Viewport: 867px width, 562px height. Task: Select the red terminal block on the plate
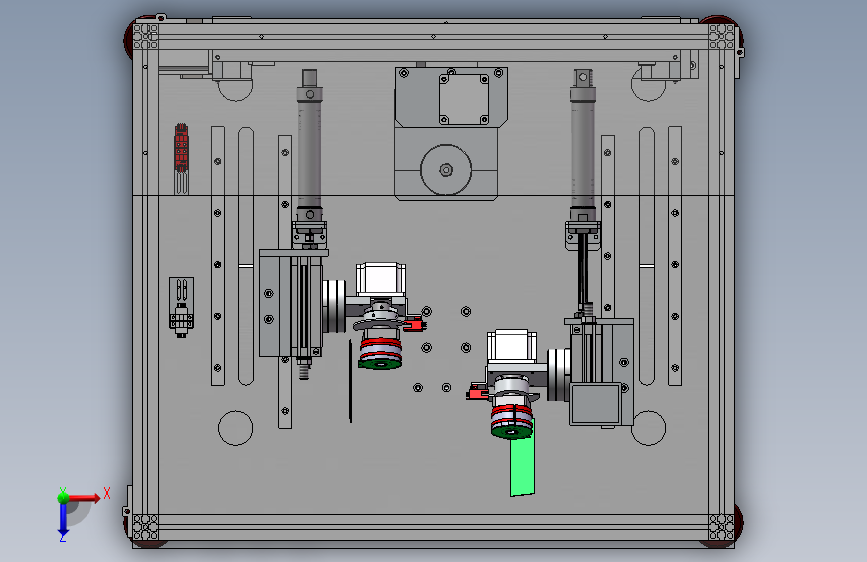tap(181, 147)
